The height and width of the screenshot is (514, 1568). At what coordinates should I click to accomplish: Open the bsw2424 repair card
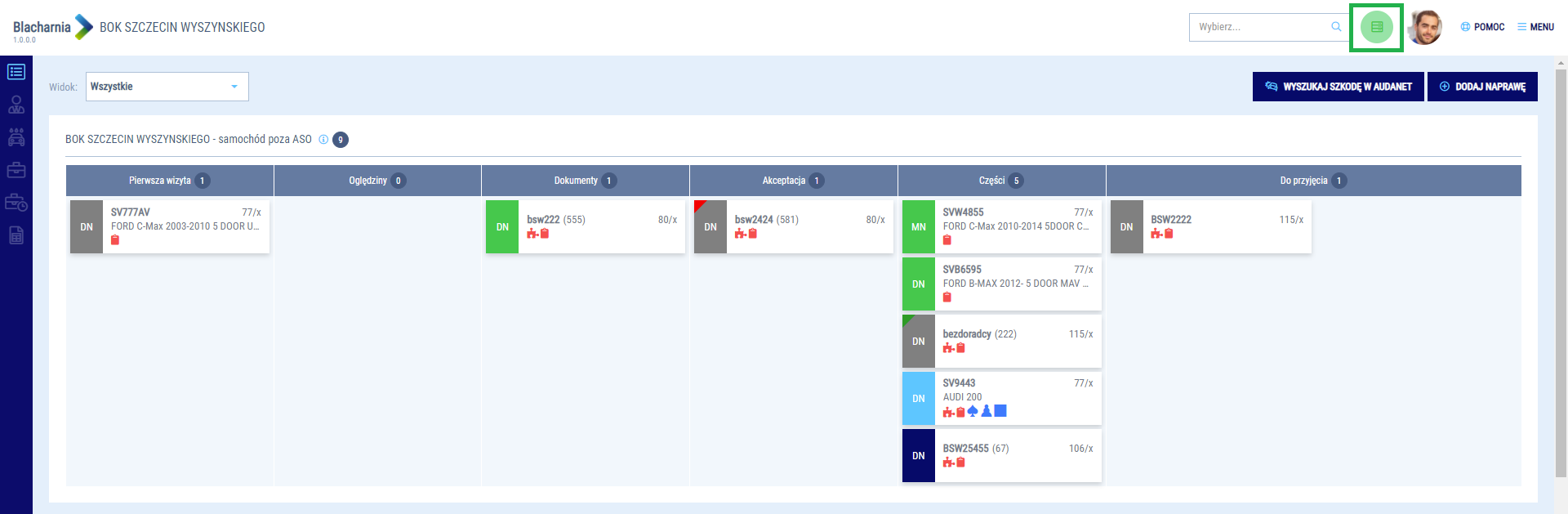pos(792,226)
